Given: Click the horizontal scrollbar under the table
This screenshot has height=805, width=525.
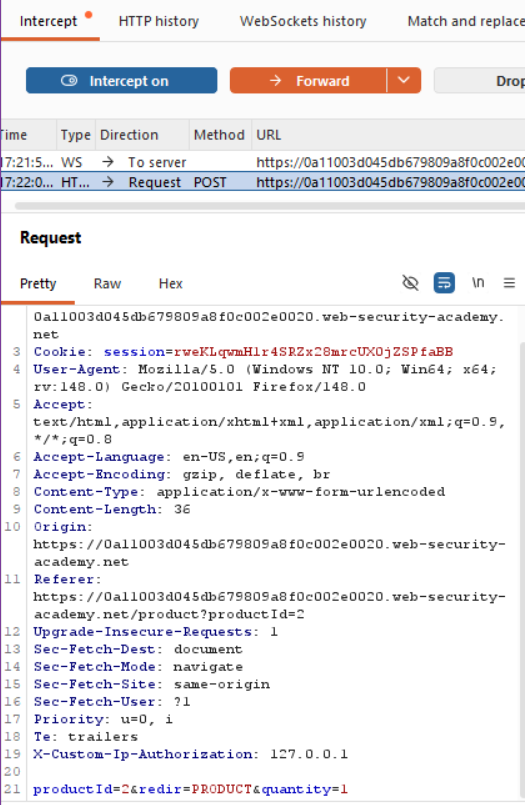Looking at the screenshot, I should pos(269,206).
